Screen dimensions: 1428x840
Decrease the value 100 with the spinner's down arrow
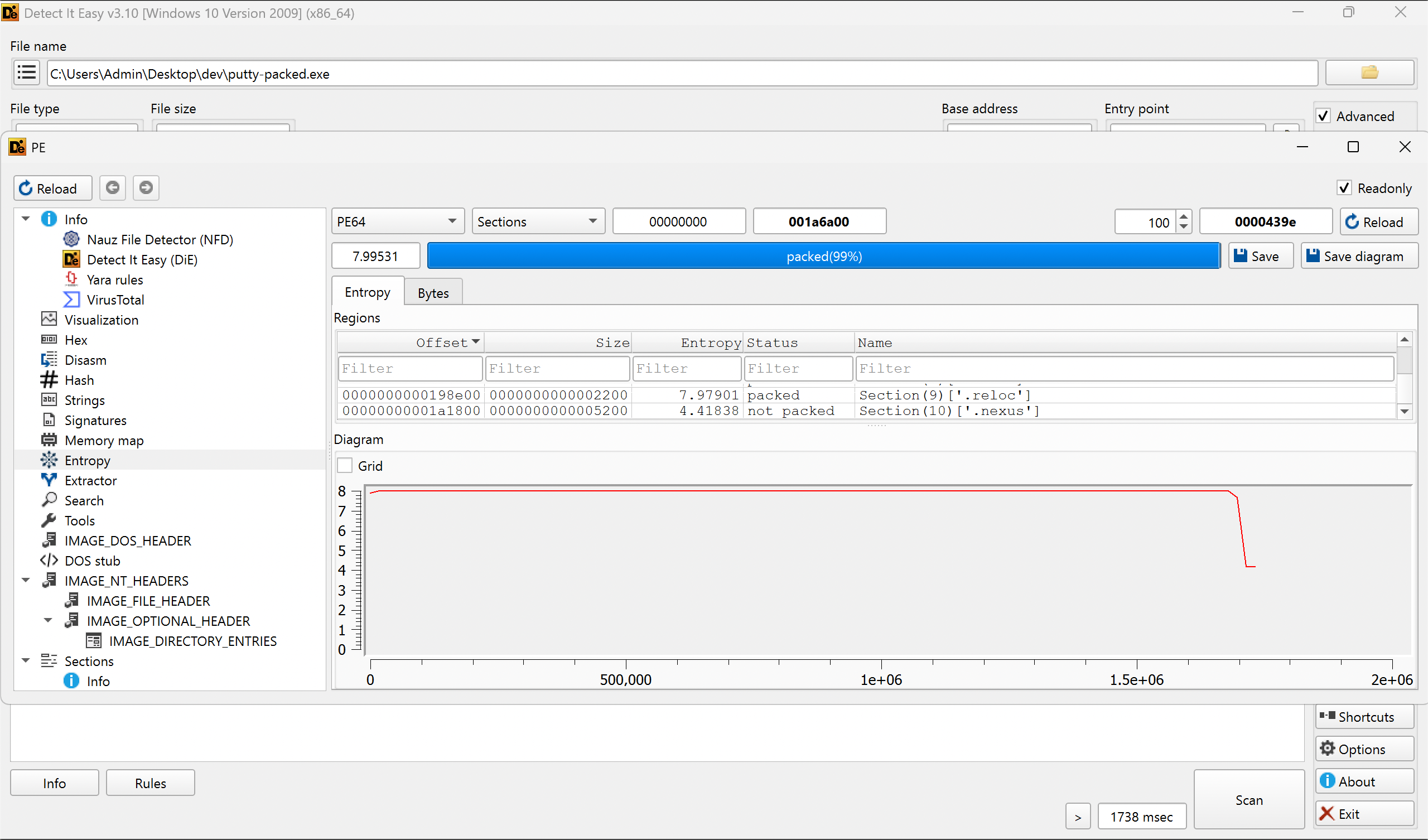click(1183, 226)
